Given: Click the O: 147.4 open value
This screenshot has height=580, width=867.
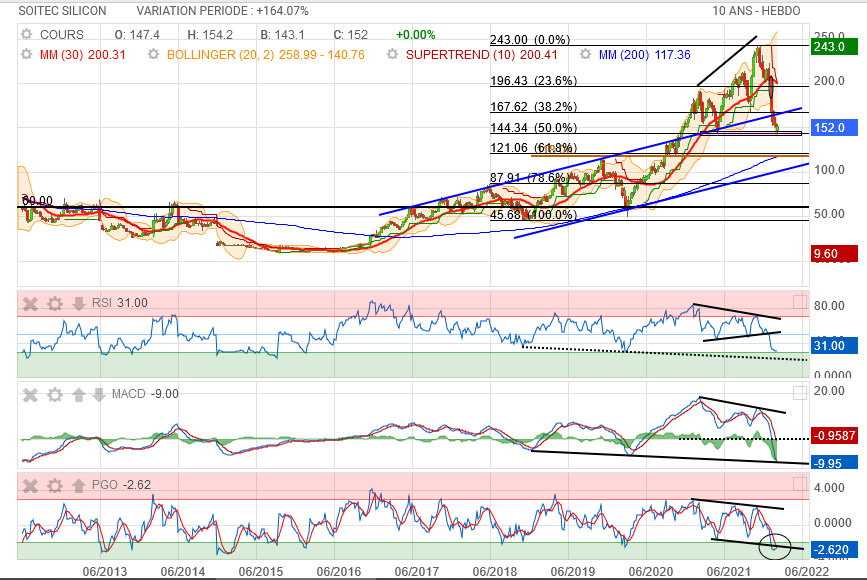Looking at the screenshot, I should tap(137, 35).
